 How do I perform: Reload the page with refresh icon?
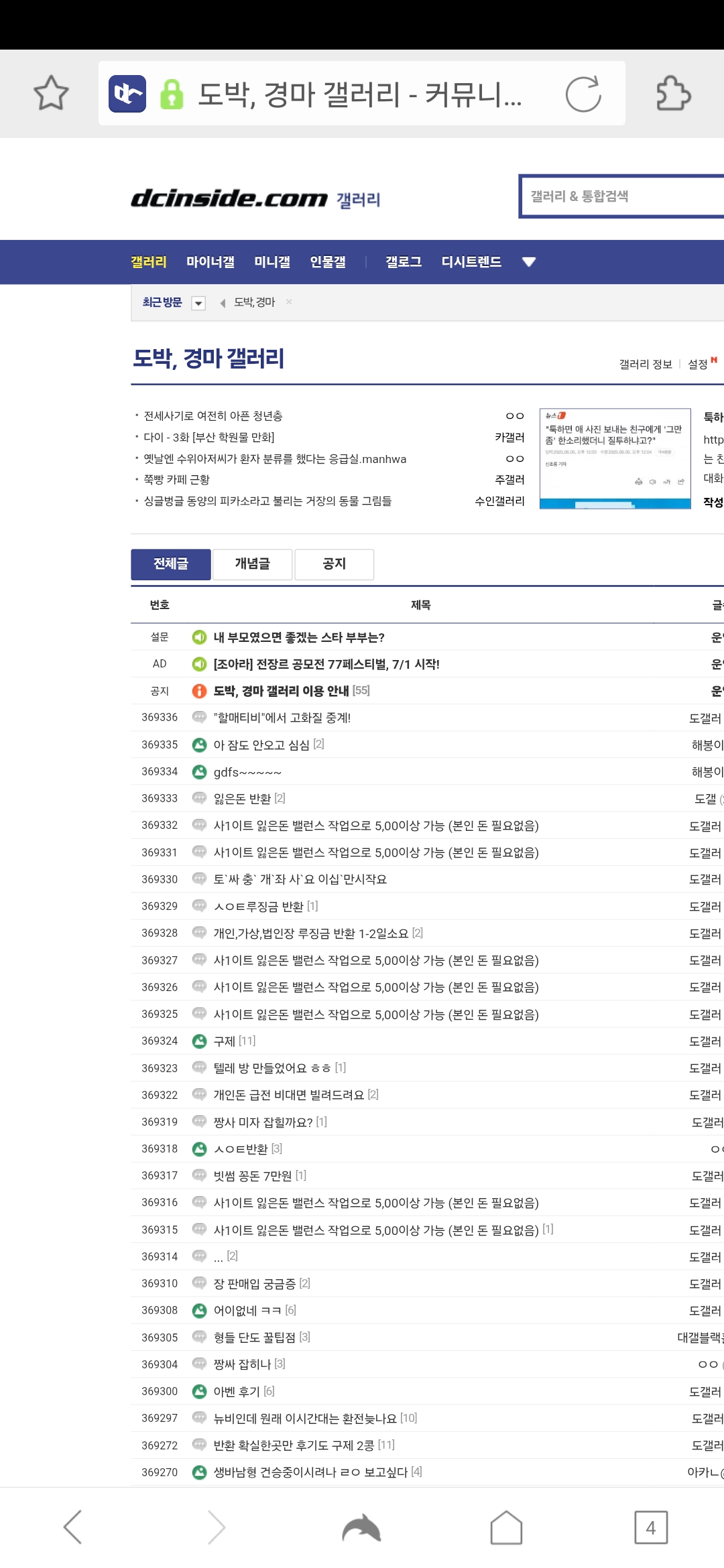[583, 94]
